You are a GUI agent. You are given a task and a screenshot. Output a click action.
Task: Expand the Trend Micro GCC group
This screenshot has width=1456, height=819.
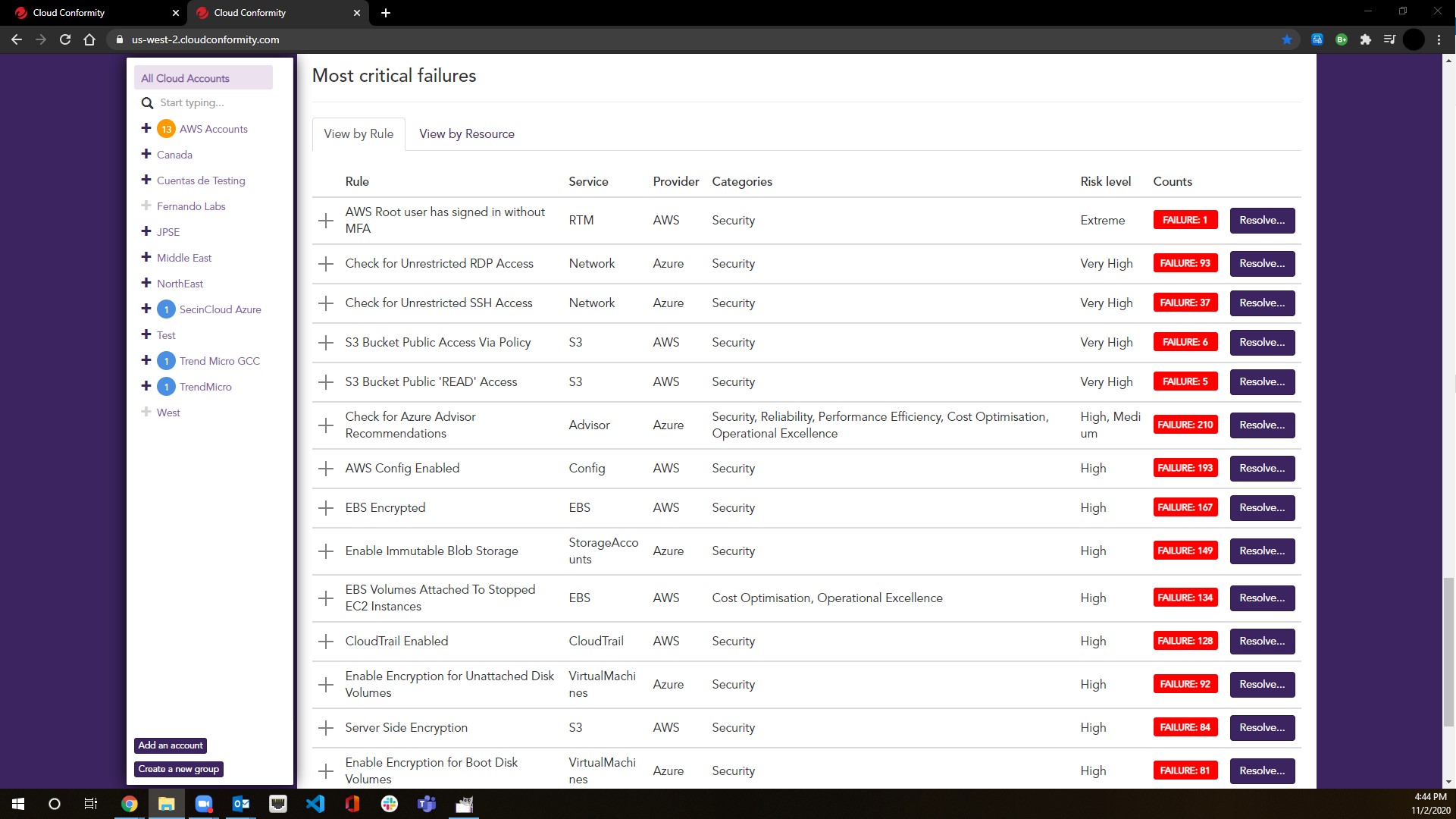[x=146, y=360]
